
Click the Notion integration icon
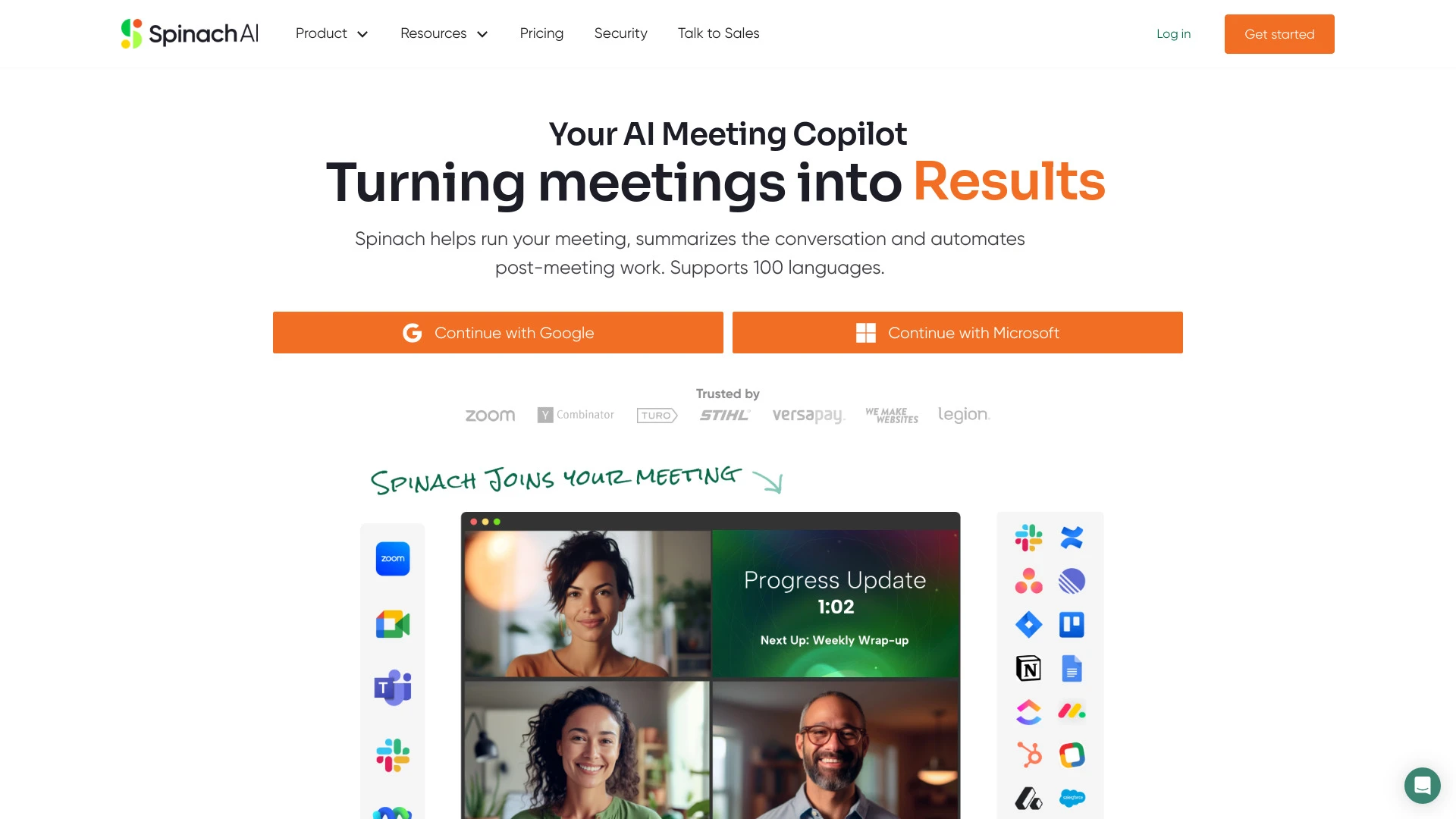click(1028, 668)
